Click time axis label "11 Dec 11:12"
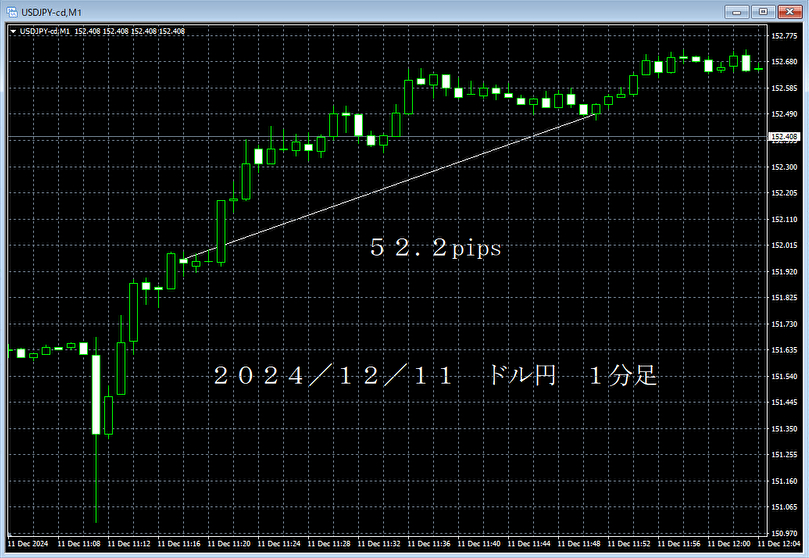 [x=129, y=544]
